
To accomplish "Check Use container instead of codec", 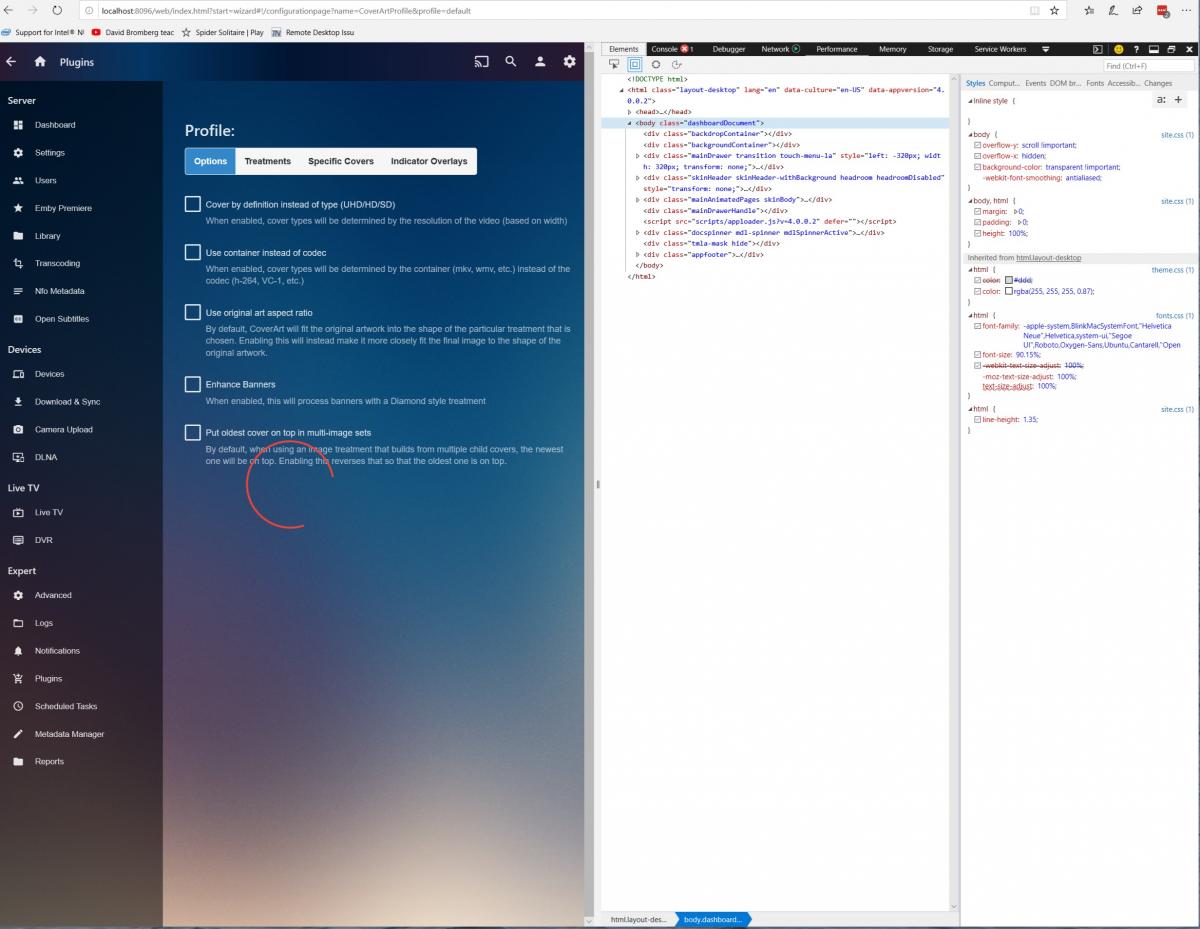I will [x=193, y=252].
